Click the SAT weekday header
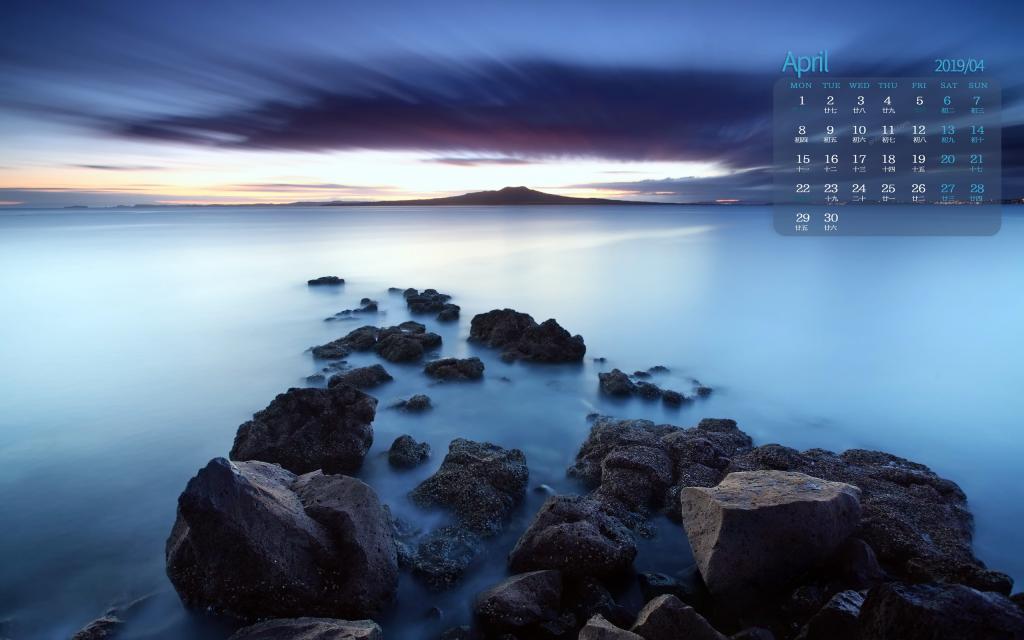The height and width of the screenshot is (640, 1024). click(948, 85)
